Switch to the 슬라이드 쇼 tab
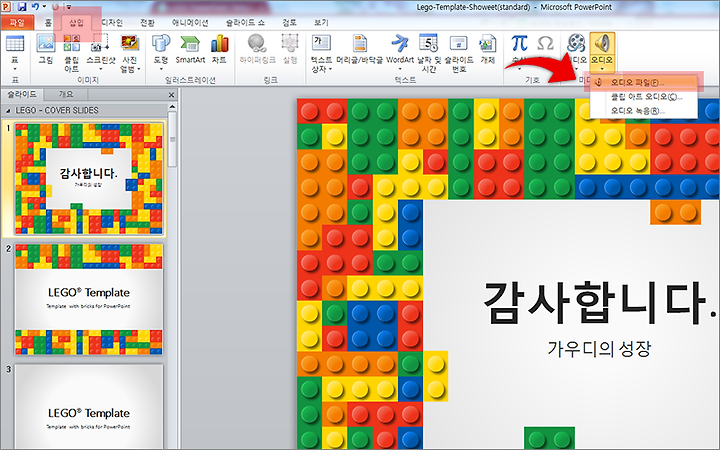The width and height of the screenshot is (720, 450). click(x=245, y=22)
